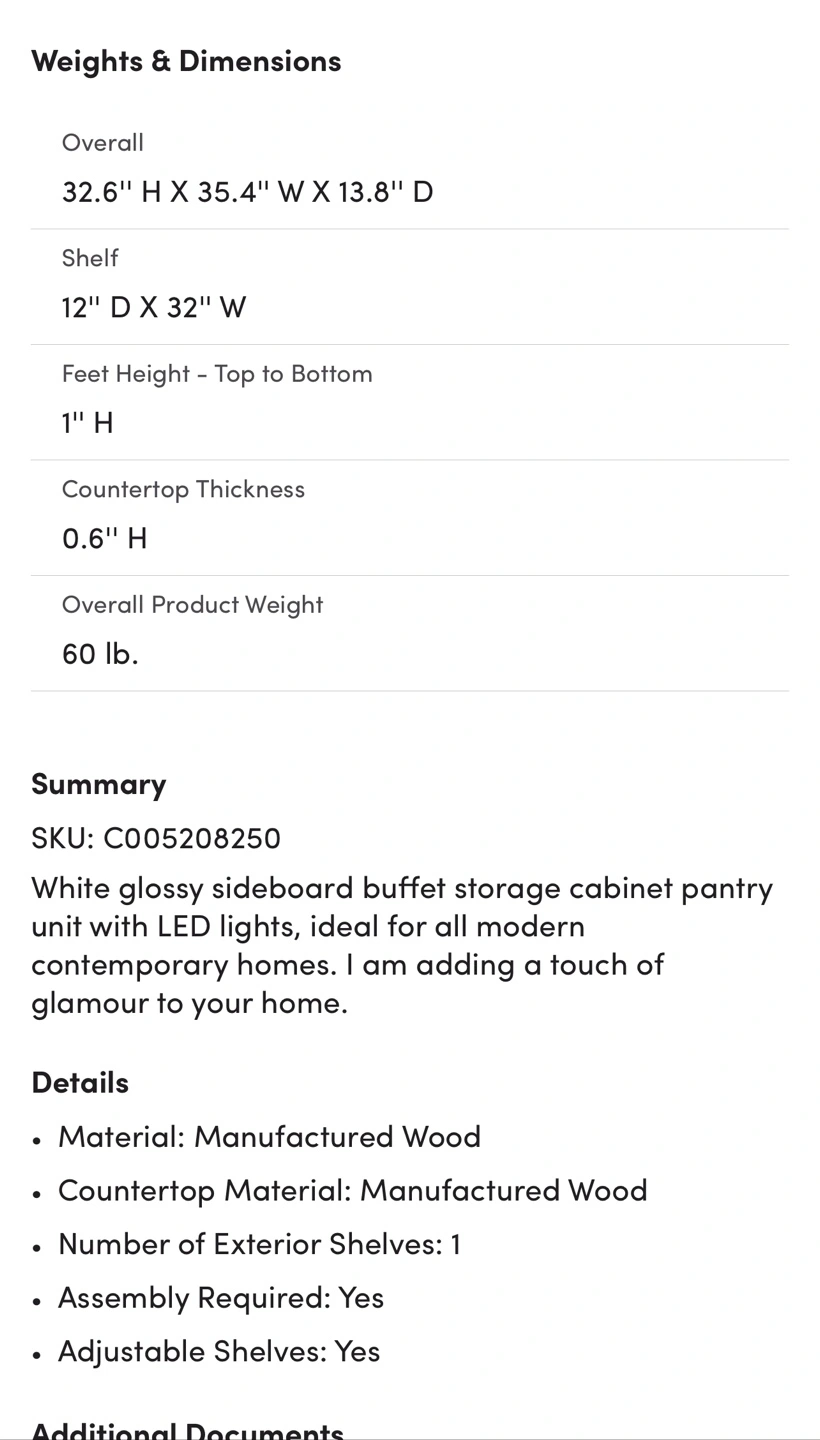Select the 60 lb. weight value
This screenshot has width=820, height=1440.
tap(100, 654)
